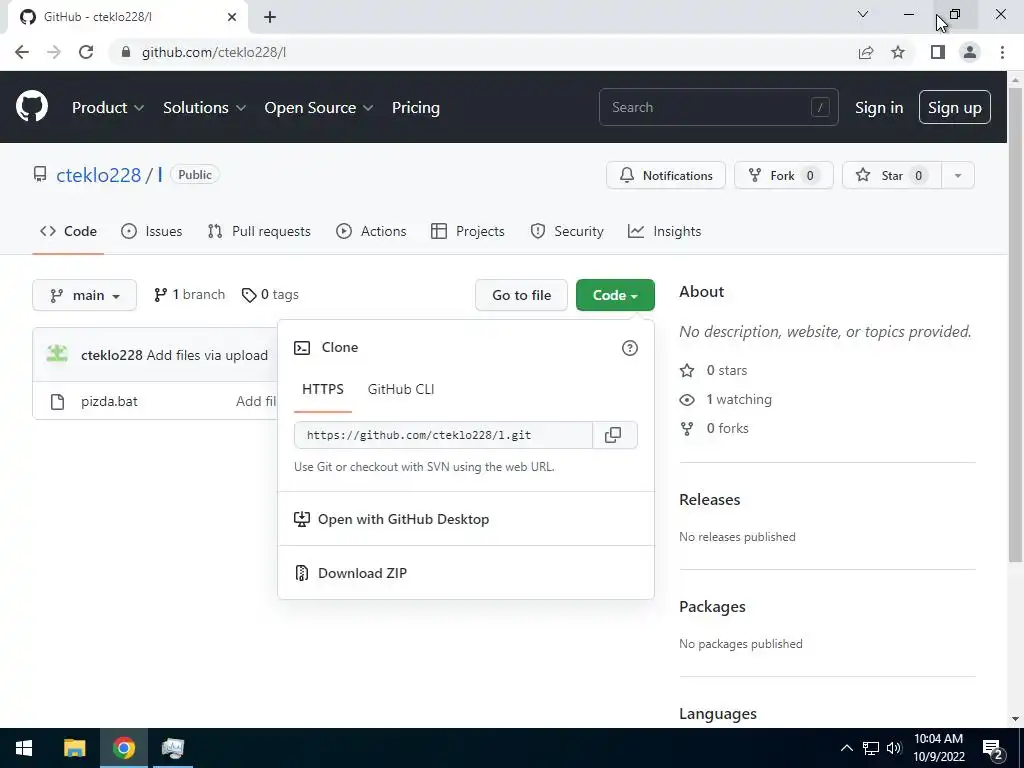Image resolution: width=1024 pixels, height=768 pixels.
Task: View 1 branch link
Action: [189, 295]
